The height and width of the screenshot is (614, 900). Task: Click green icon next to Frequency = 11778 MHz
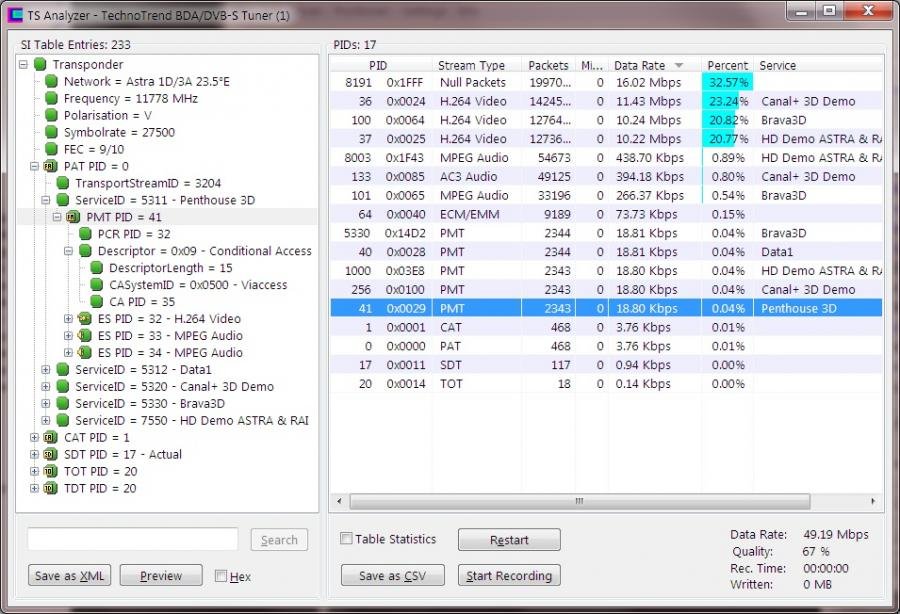(51, 99)
